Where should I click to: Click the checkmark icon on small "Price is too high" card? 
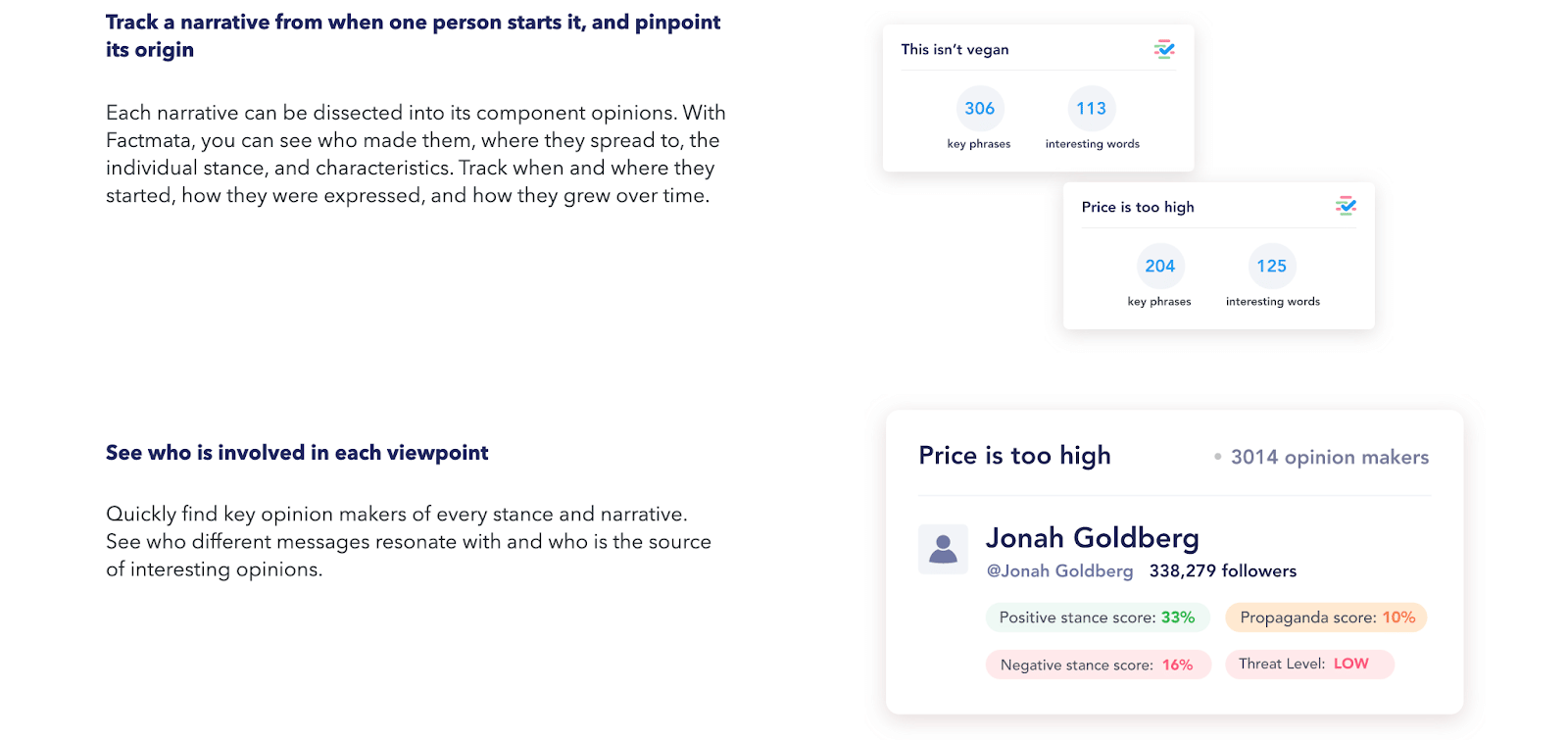pos(1346,206)
